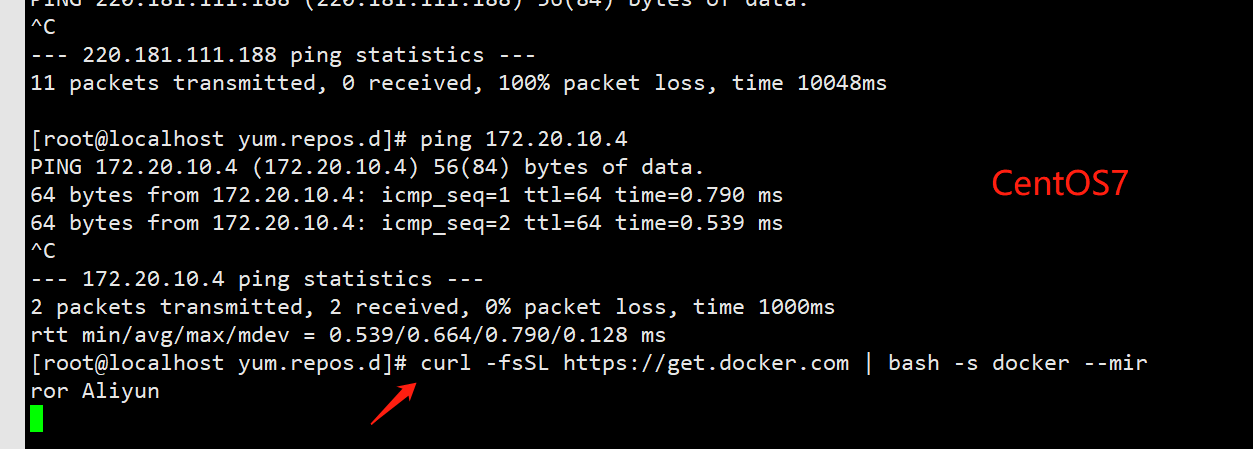Click the 'bash -s docker' command portion
Screen dimensions: 1253x449
(979, 363)
